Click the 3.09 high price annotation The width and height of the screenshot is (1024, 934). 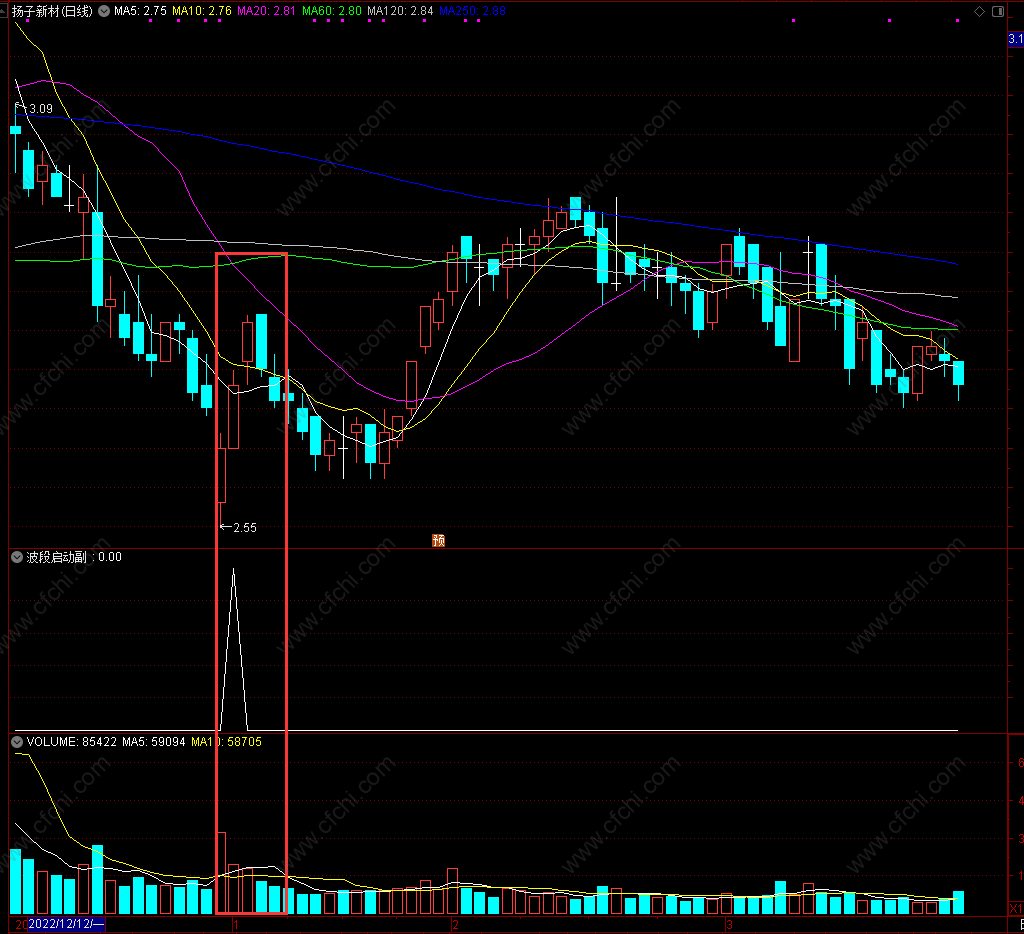tap(40, 109)
